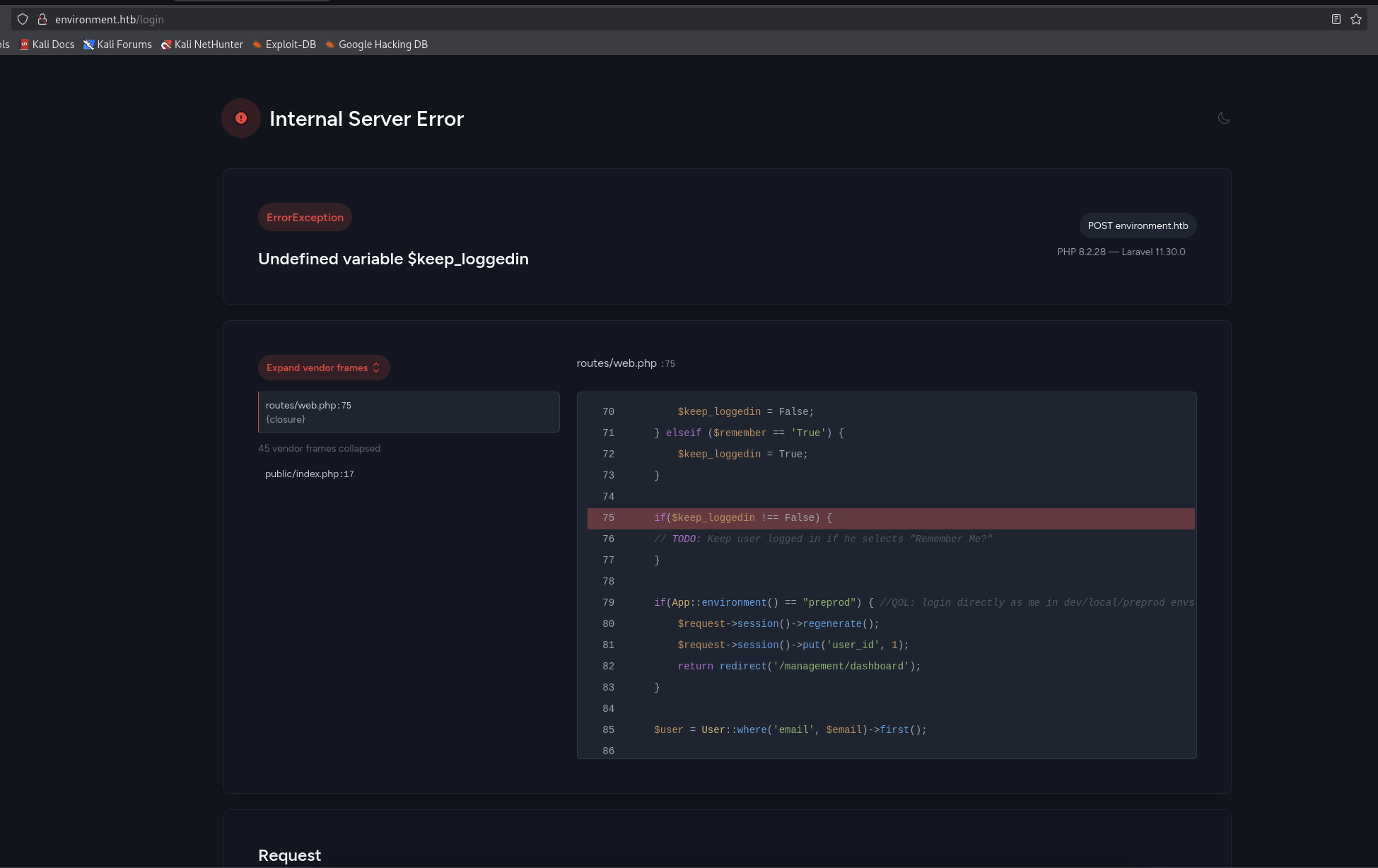Toggle reader view icon in address bar
The width and height of the screenshot is (1378, 868).
1336,19
